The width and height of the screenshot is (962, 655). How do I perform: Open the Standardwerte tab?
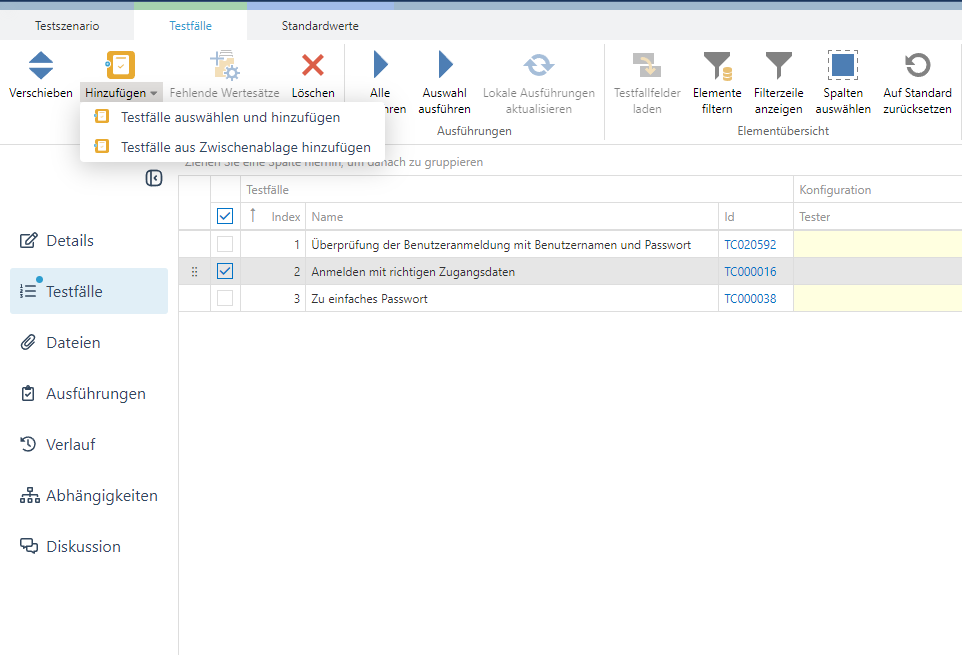coord(320,26)
